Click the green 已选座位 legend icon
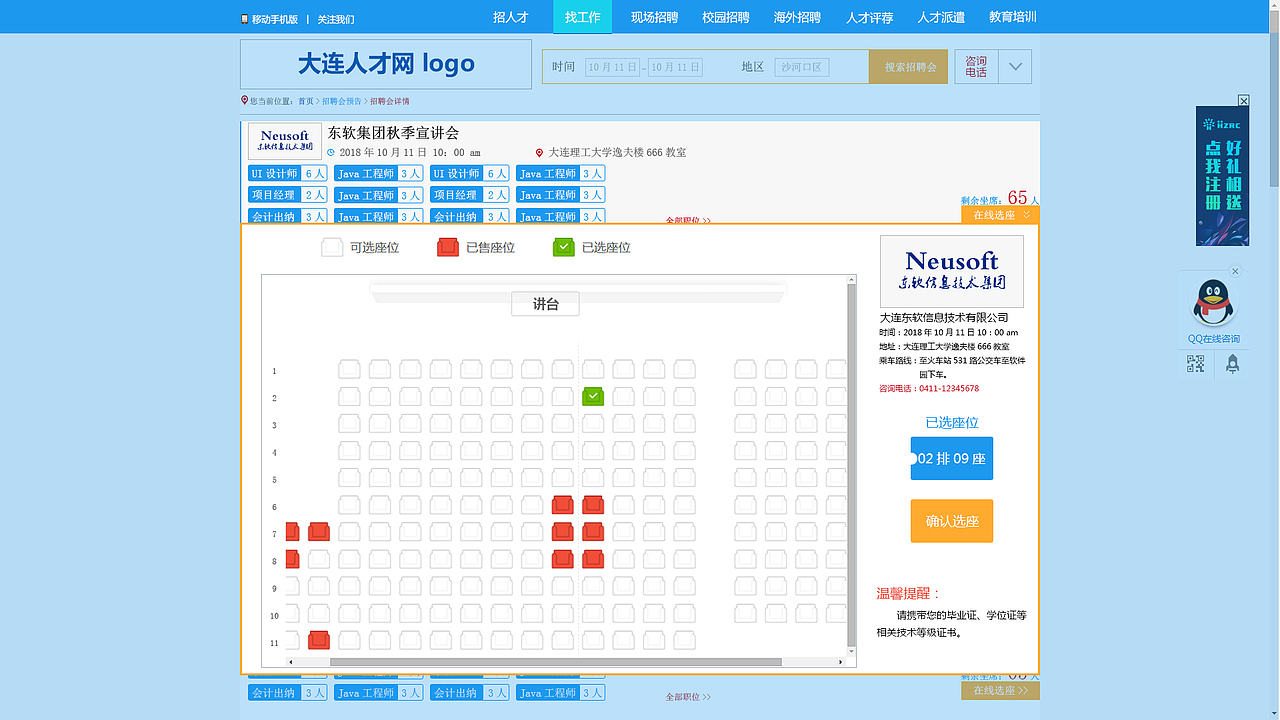This screenshot has width=1280, height=720. [x=564, y=247]
